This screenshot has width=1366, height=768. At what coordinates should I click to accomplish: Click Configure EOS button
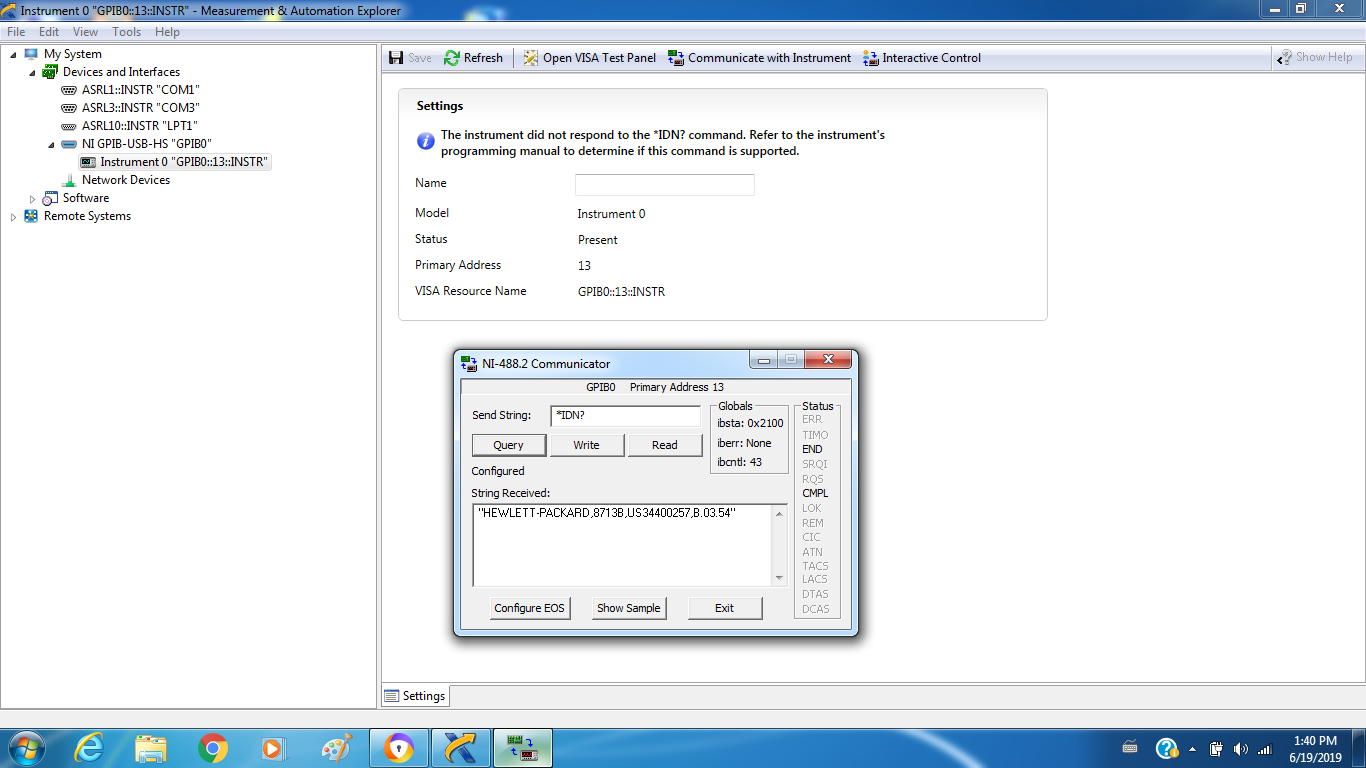click(530, 608)
